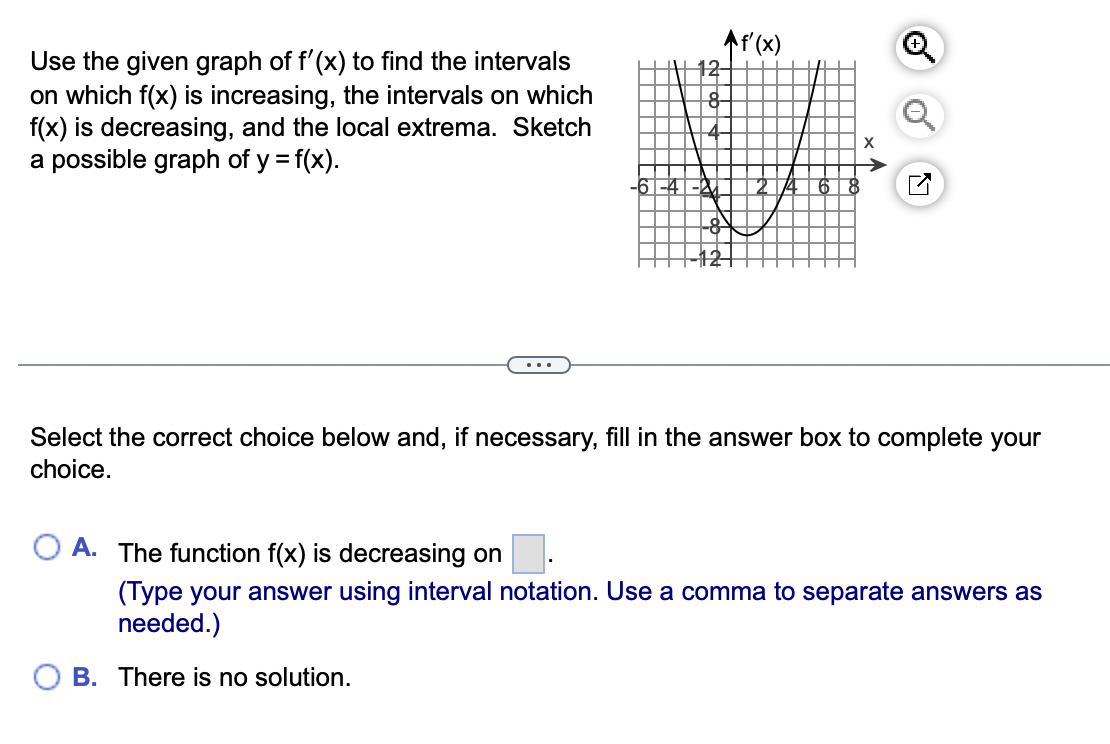Expand the collapsed section via the ellipsis control
Image resolution: width=1110 pixels, height=744 pixels.
pyautogui.click(x=540, y=365)
